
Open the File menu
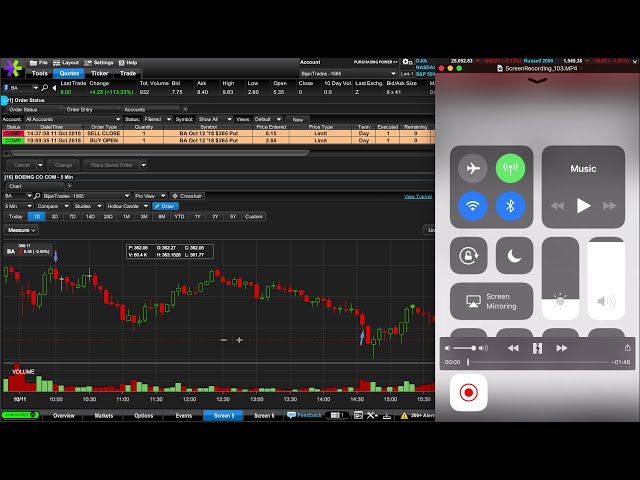click(39, 63)
